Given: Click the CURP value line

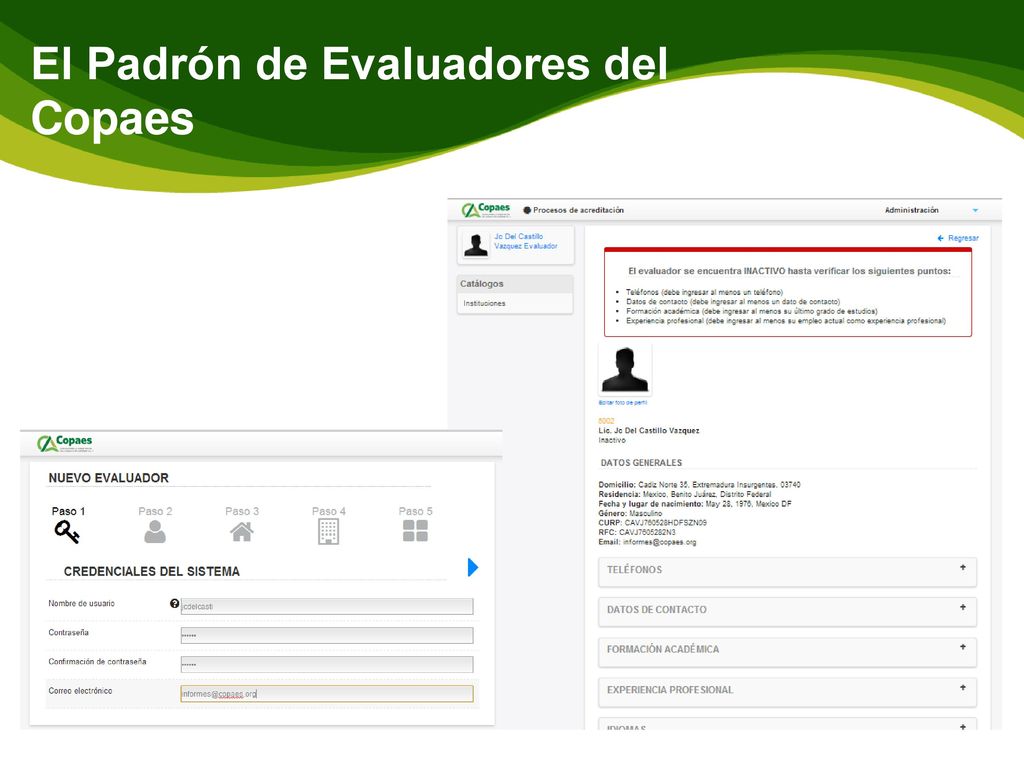Looking at the screenshot, I should click(652, 522).
